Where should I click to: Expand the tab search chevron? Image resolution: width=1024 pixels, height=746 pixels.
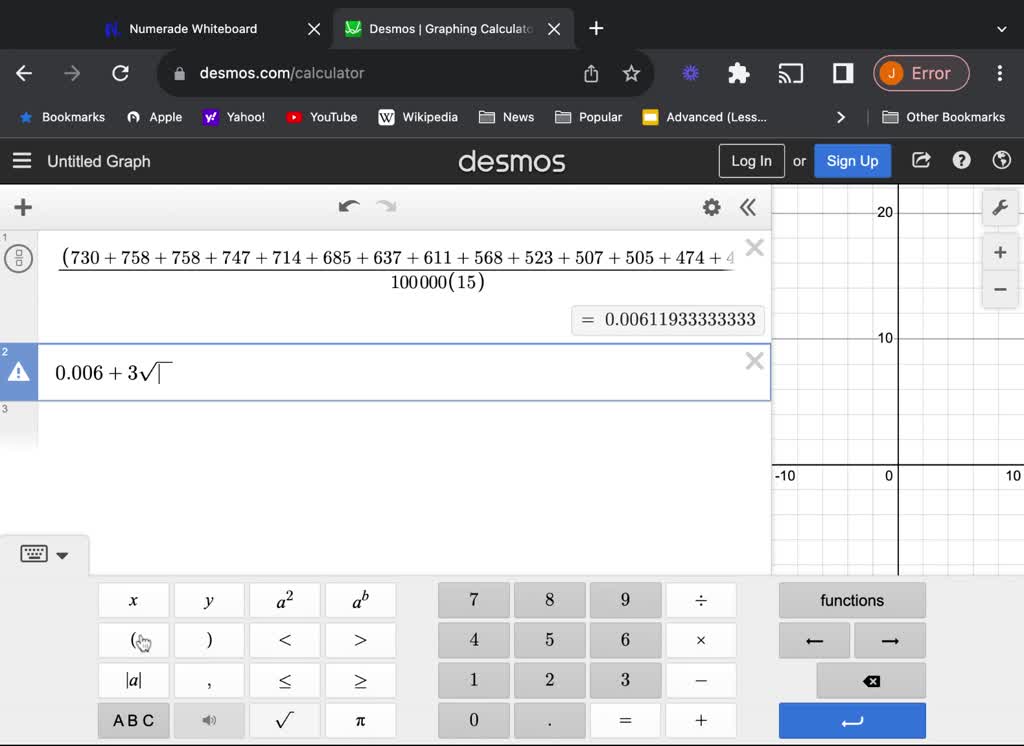tap(1002, 29)
